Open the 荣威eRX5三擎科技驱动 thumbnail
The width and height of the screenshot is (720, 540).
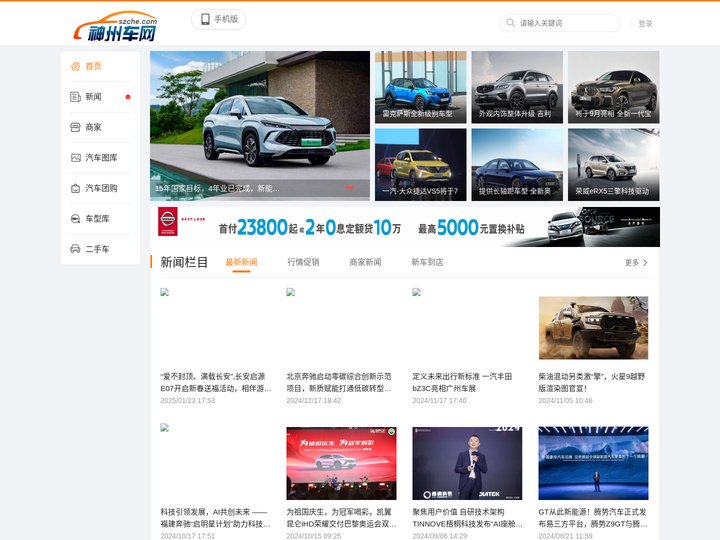pyautogui.click(x=613, y=165)
